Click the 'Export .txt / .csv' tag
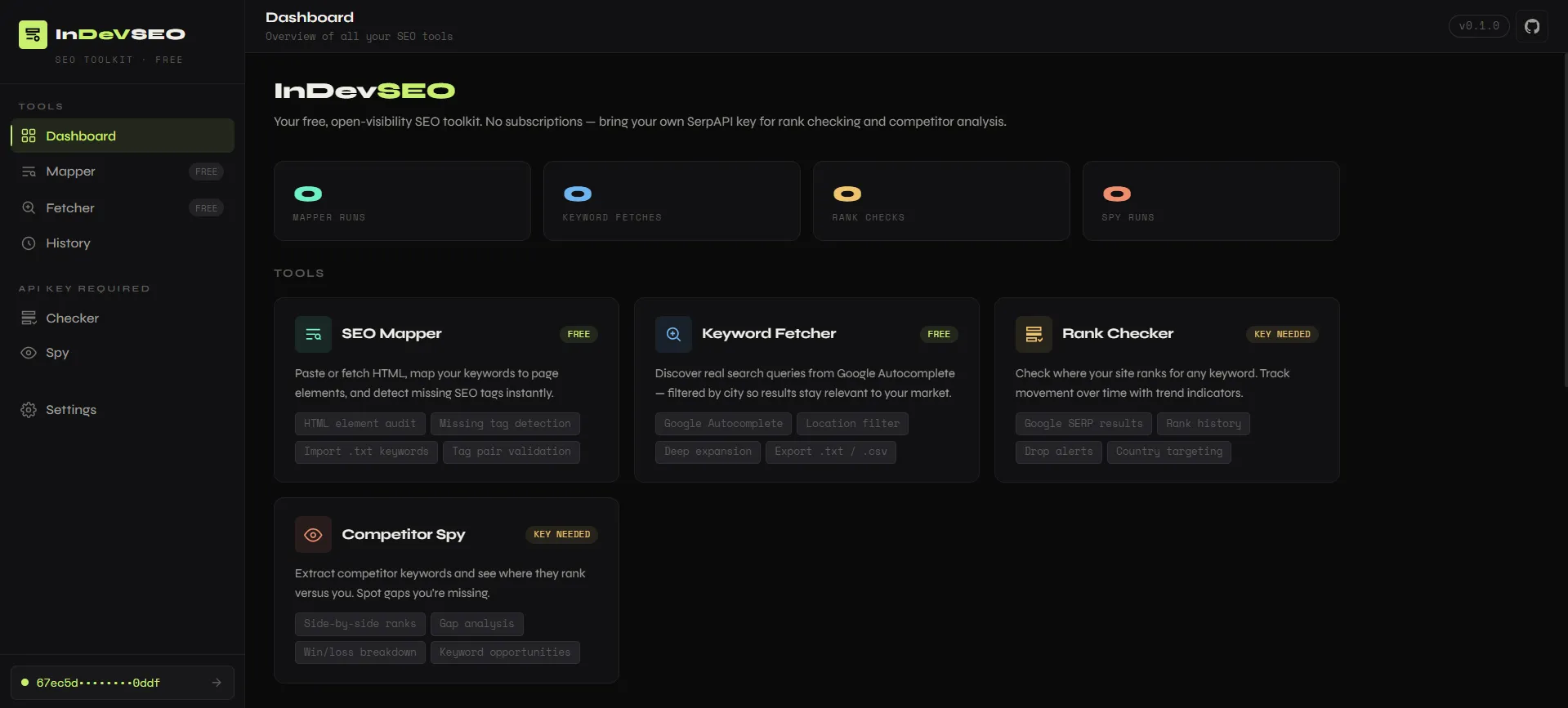Image resolution: width=1568 pixels, height=708 pixels. click(x=831, y=452)
